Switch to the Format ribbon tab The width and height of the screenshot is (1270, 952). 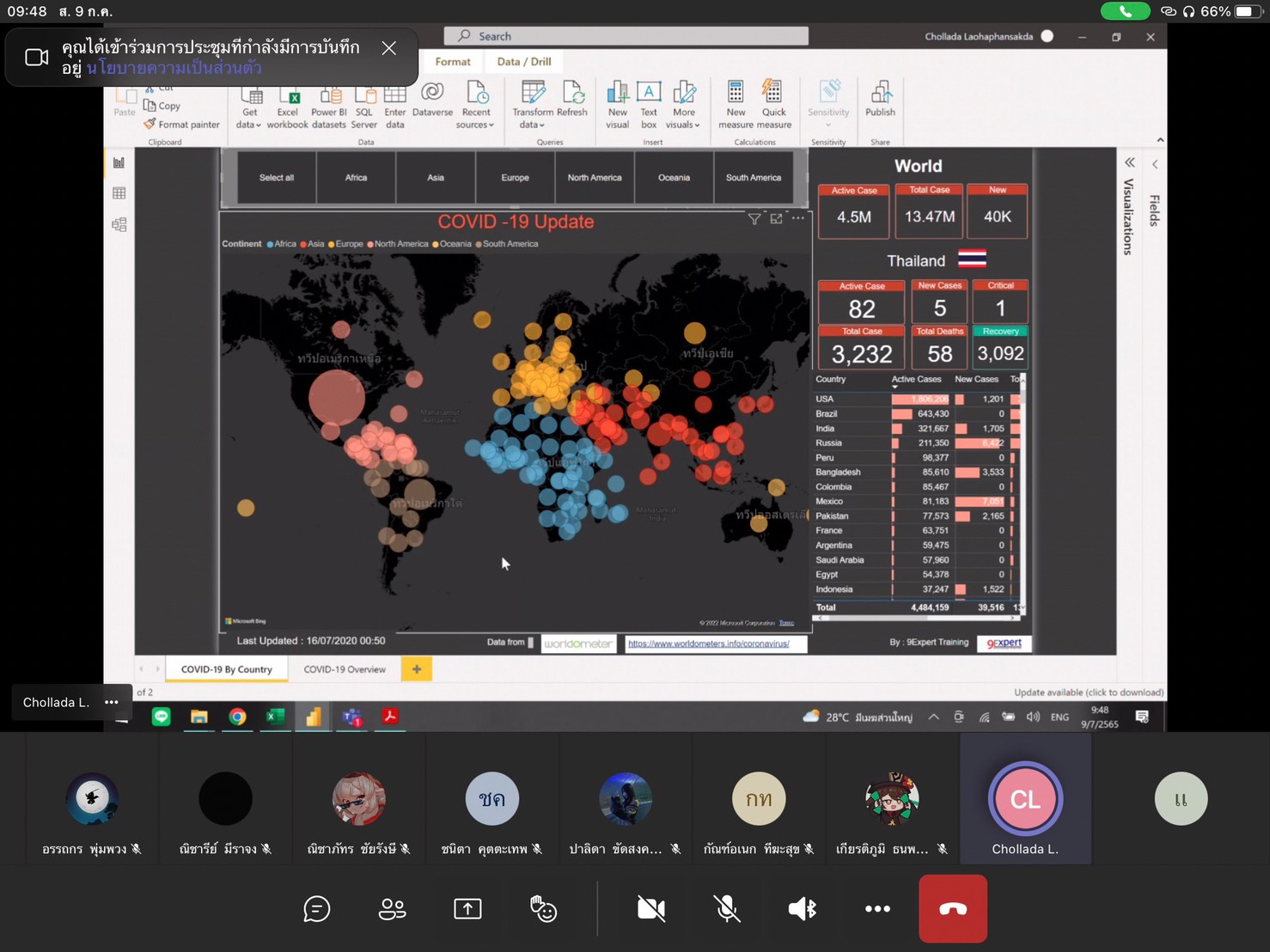point(453,62)
